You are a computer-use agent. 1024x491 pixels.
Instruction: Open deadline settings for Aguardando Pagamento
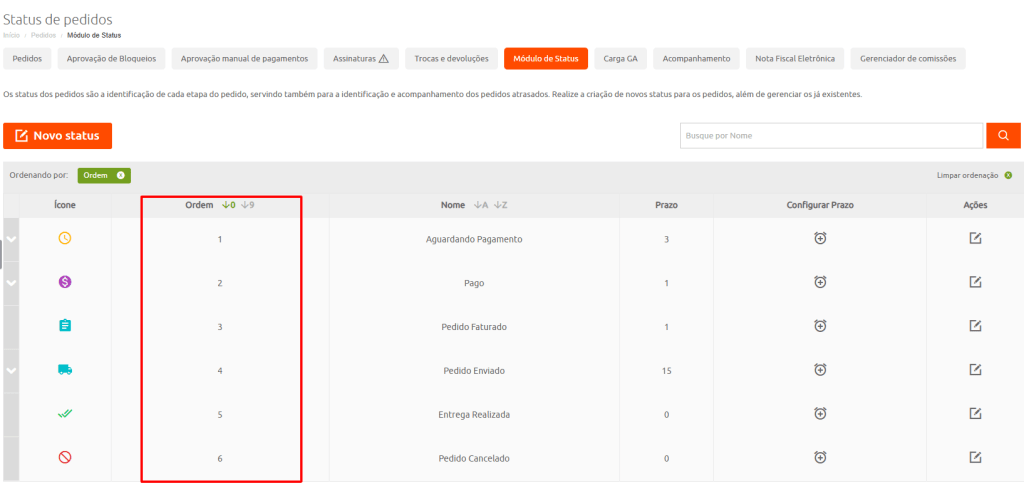[x=819, y=239]
